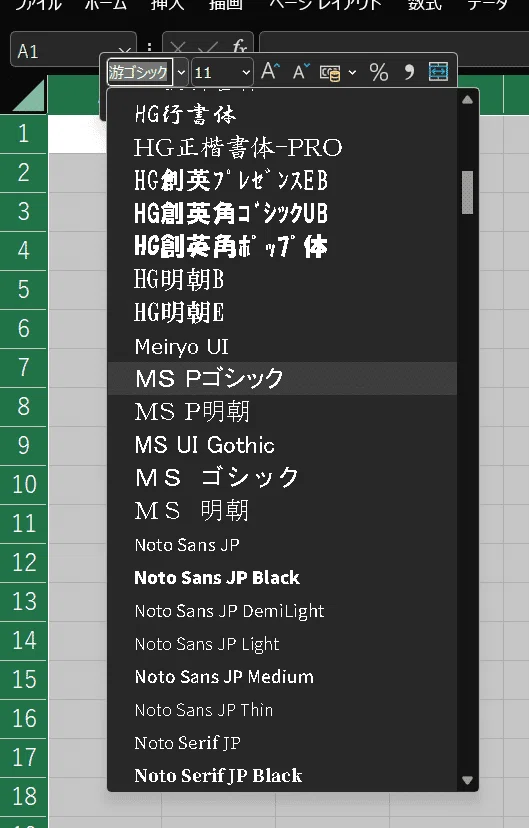529x828 pixels.
Task: Click the Insert Function fx icon
Action: pyautogui.click(x=239, y=48)
